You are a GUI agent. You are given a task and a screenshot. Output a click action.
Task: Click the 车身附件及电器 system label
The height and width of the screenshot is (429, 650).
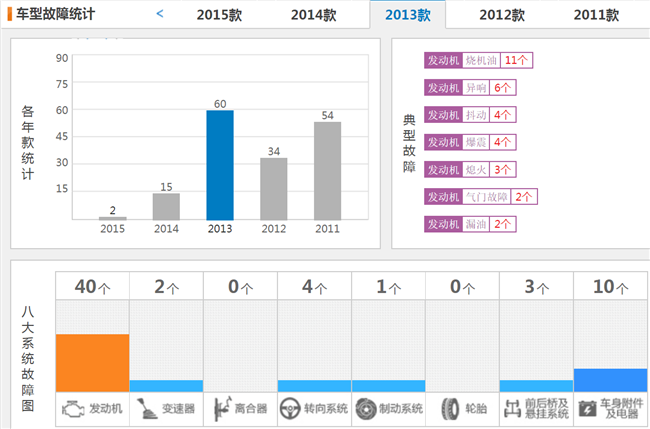coord(622,409)
